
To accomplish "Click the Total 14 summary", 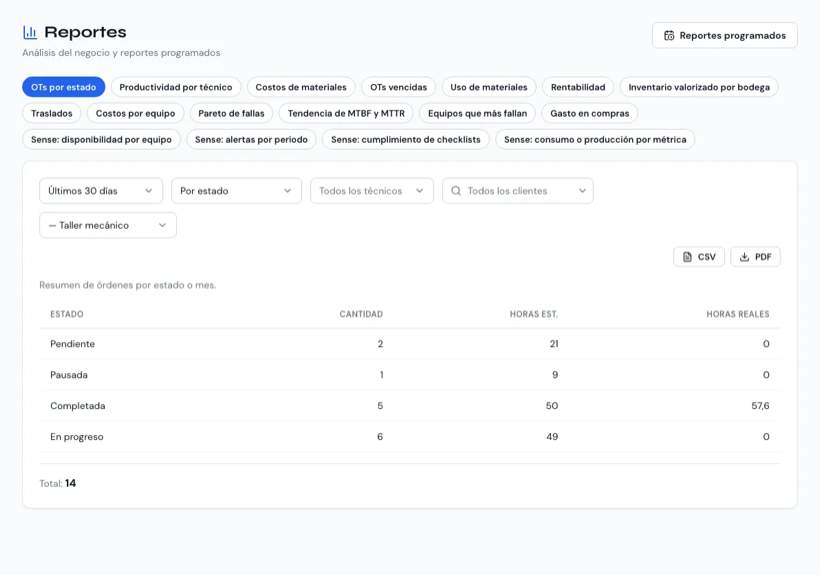I will tap(58, 484).
